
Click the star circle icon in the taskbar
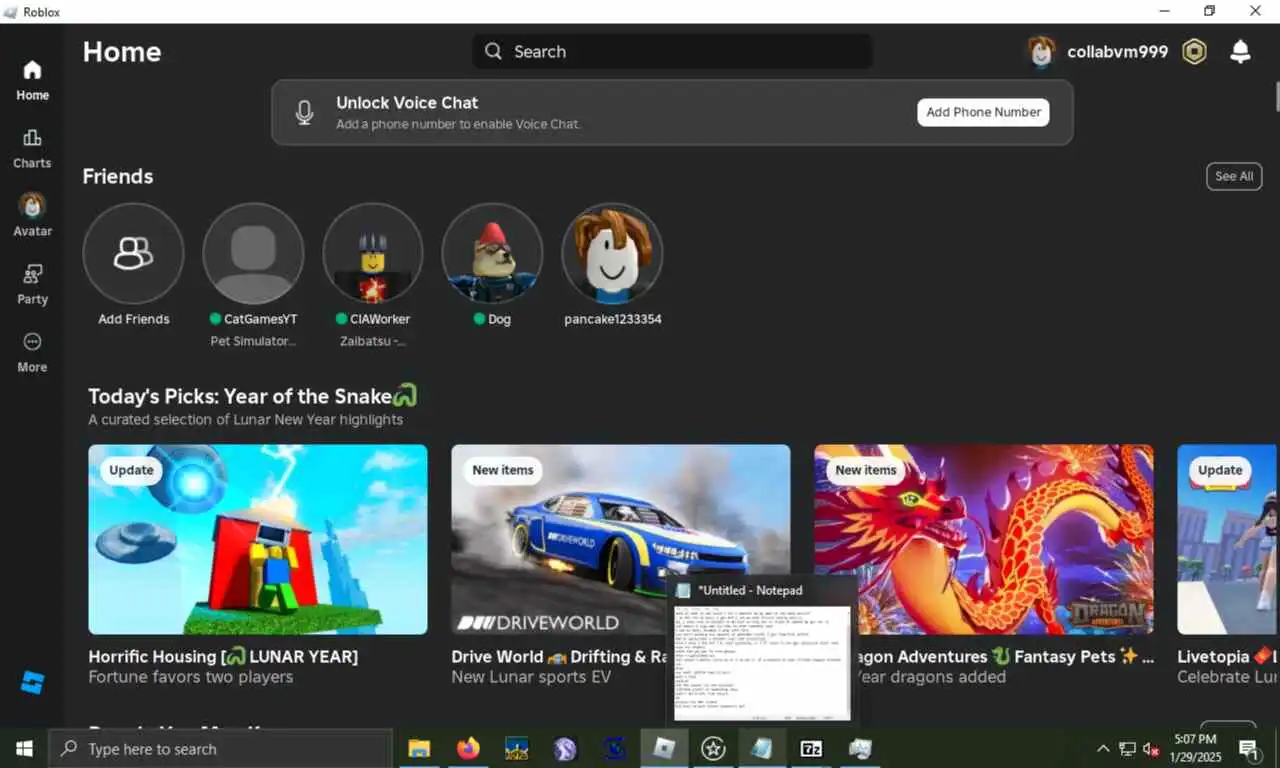713,749
